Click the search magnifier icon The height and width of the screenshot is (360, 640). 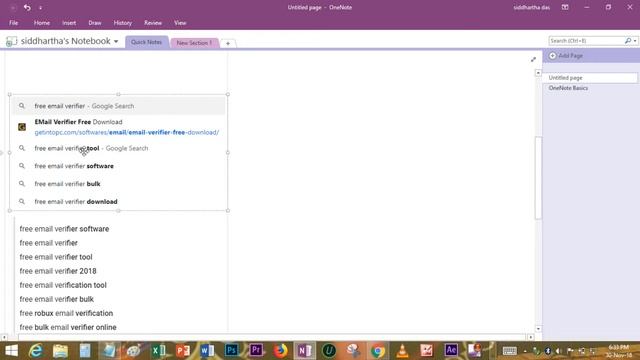click(628, 41)
